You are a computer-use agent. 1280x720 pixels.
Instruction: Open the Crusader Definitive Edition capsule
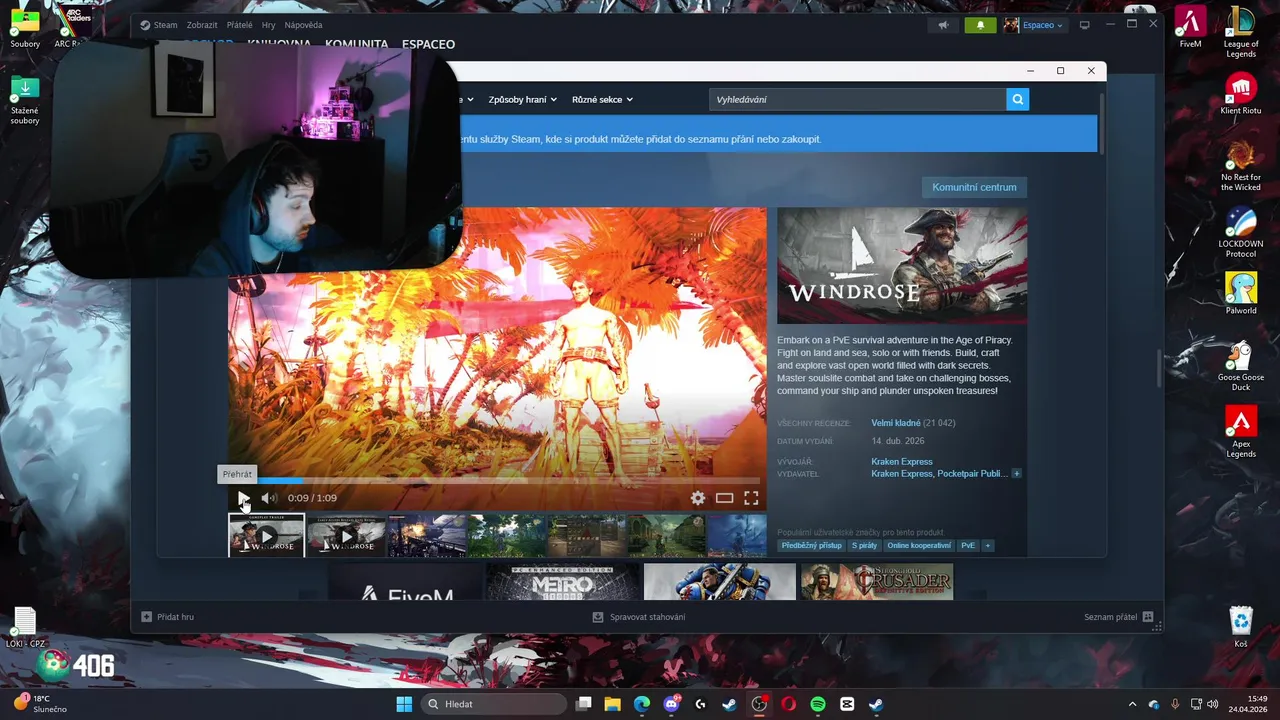click(877, 582)
